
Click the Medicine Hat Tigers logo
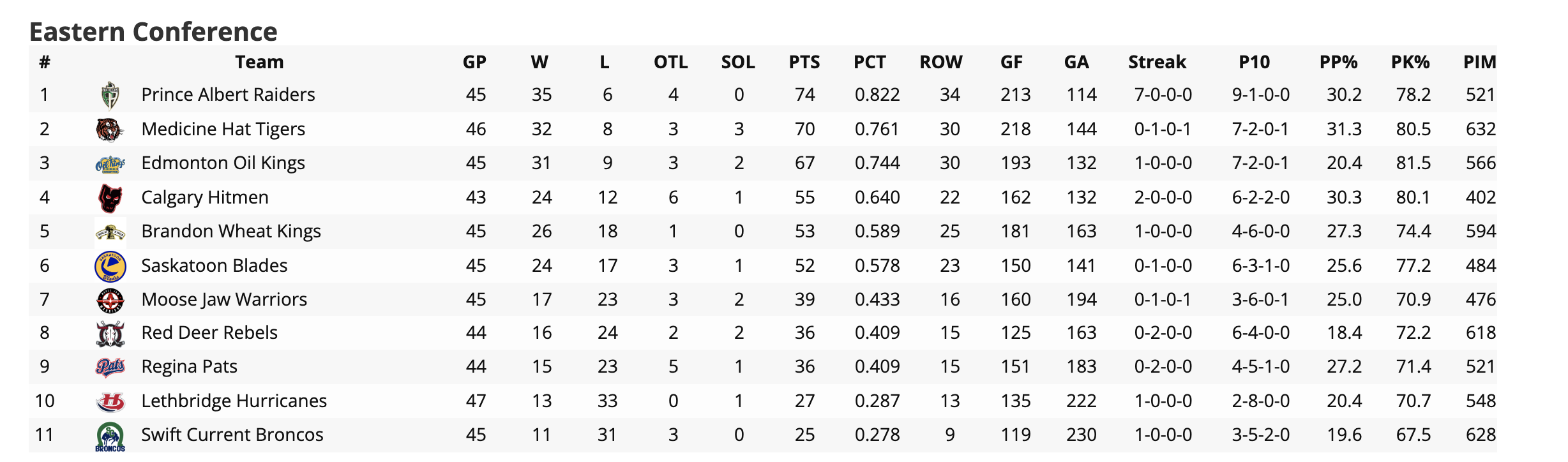(110, 130)
